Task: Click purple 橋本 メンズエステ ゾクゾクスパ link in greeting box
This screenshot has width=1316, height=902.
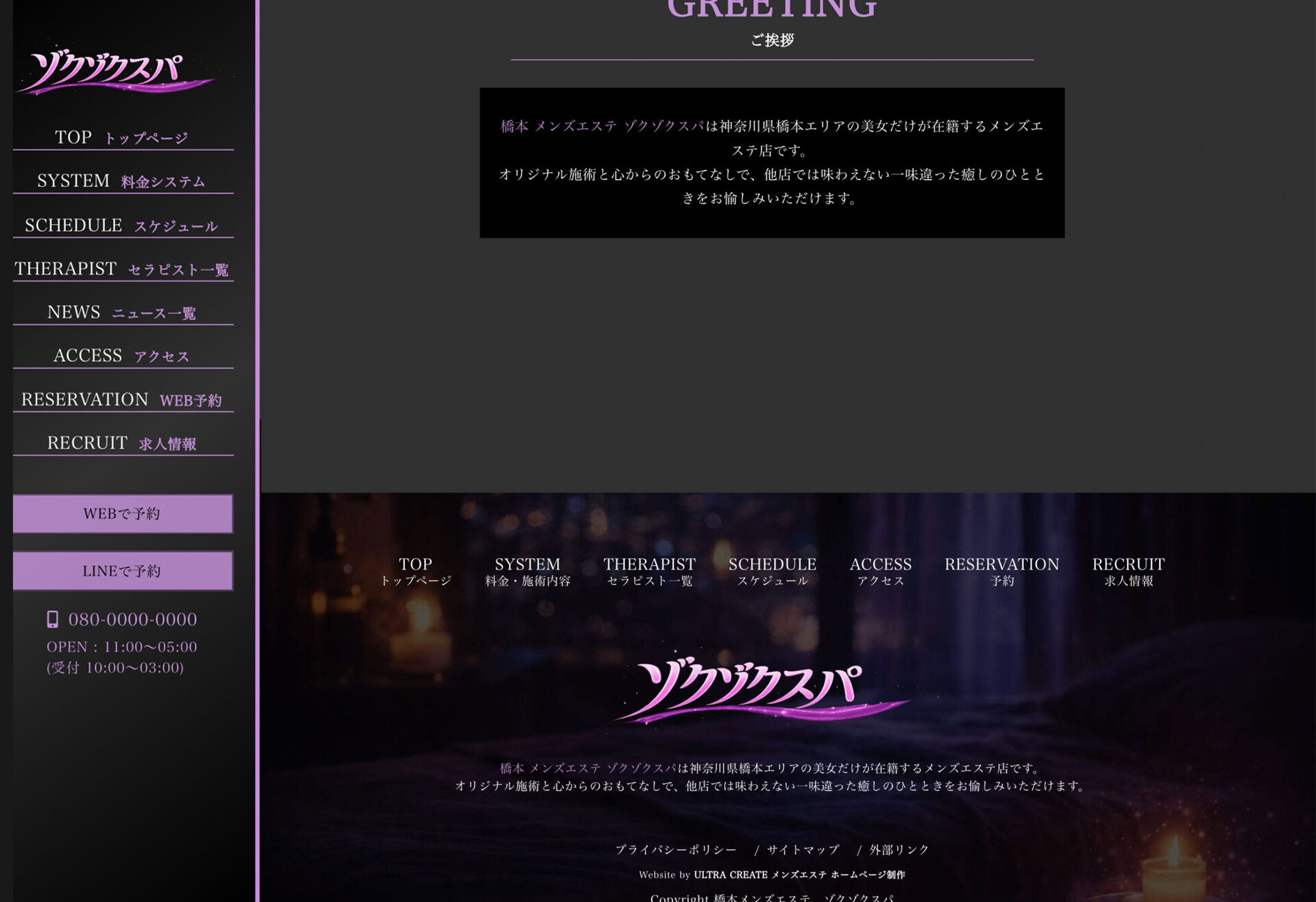Action: coord(602,126)
